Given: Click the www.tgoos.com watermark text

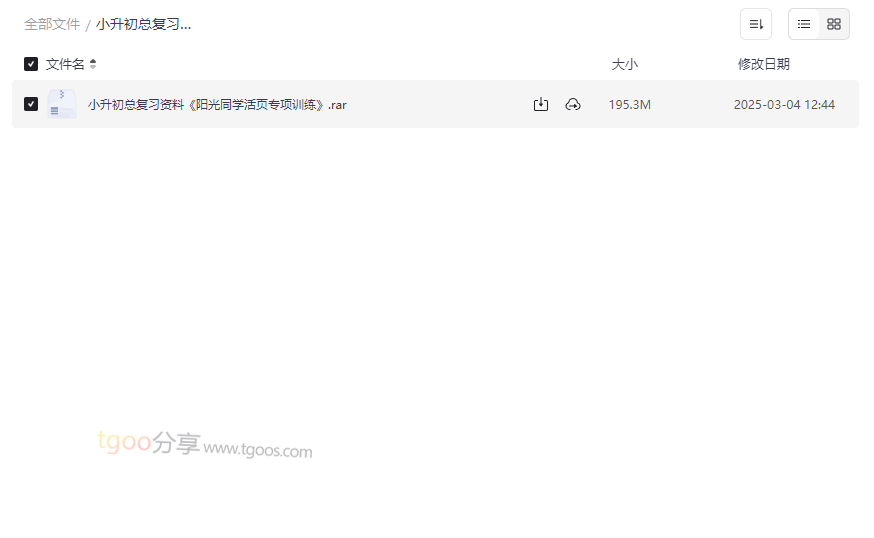Looking at the screenshot, I should [x=258, y=449].
